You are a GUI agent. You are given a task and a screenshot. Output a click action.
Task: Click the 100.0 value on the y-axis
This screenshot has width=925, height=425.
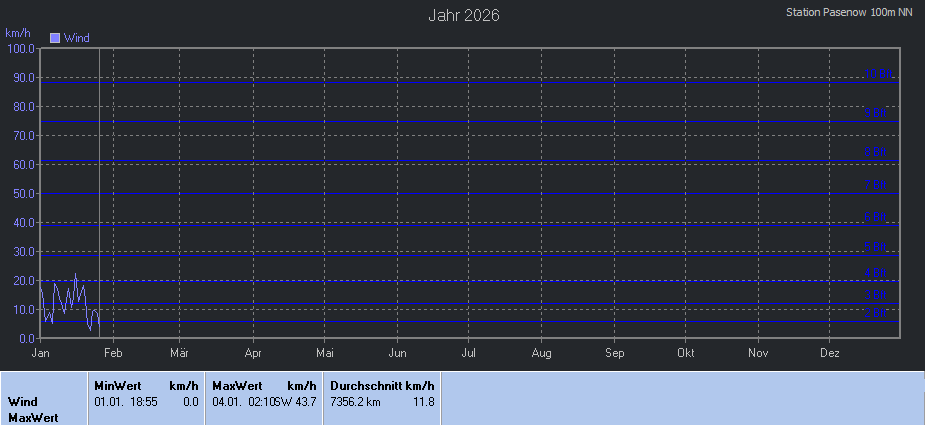point(21,48)
